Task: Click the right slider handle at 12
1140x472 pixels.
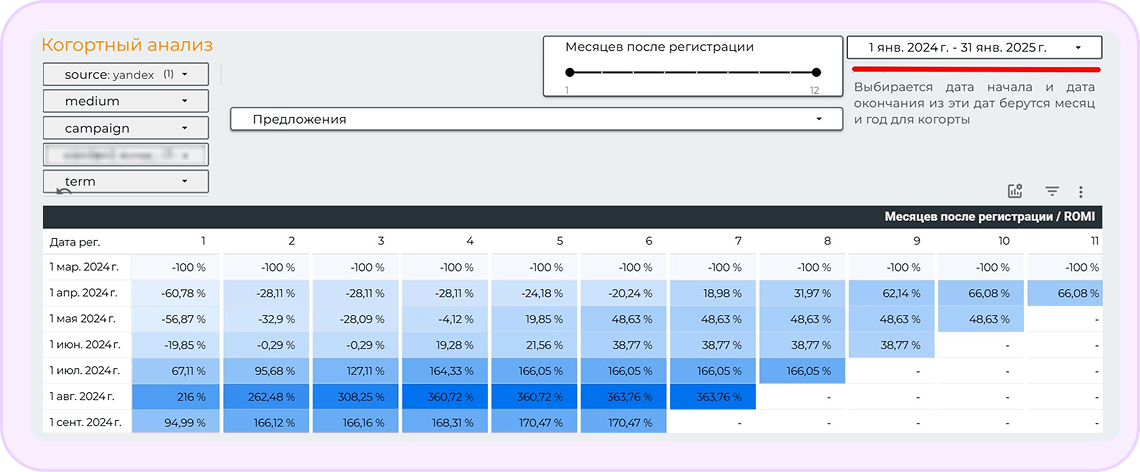Action: point(816,72)
